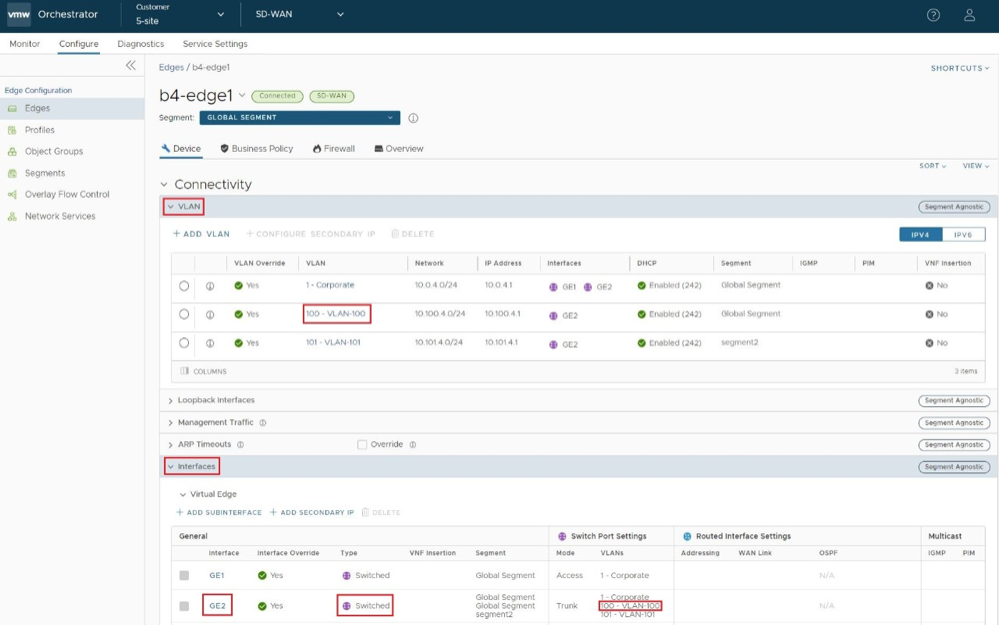Enable the ARP Timeouts Override checkbox

click(362, 445)
